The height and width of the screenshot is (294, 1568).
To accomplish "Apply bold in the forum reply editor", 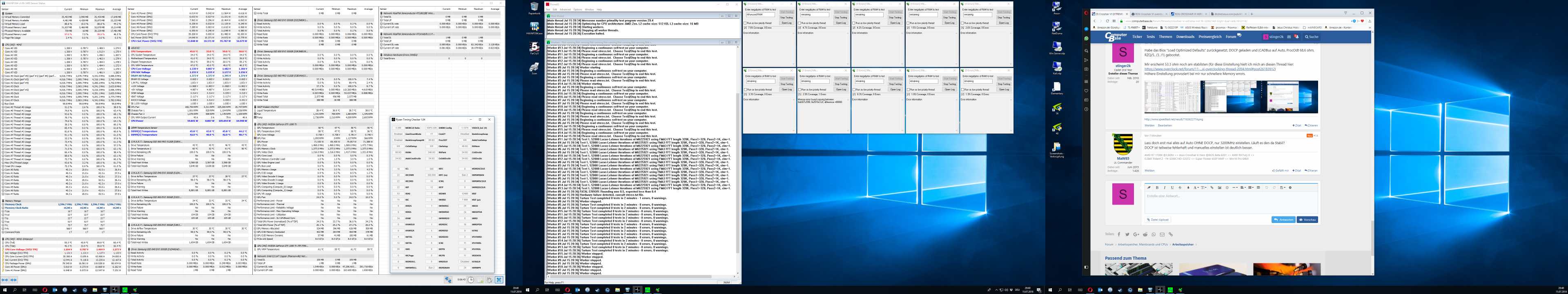I will click(x=1157, y=188).
